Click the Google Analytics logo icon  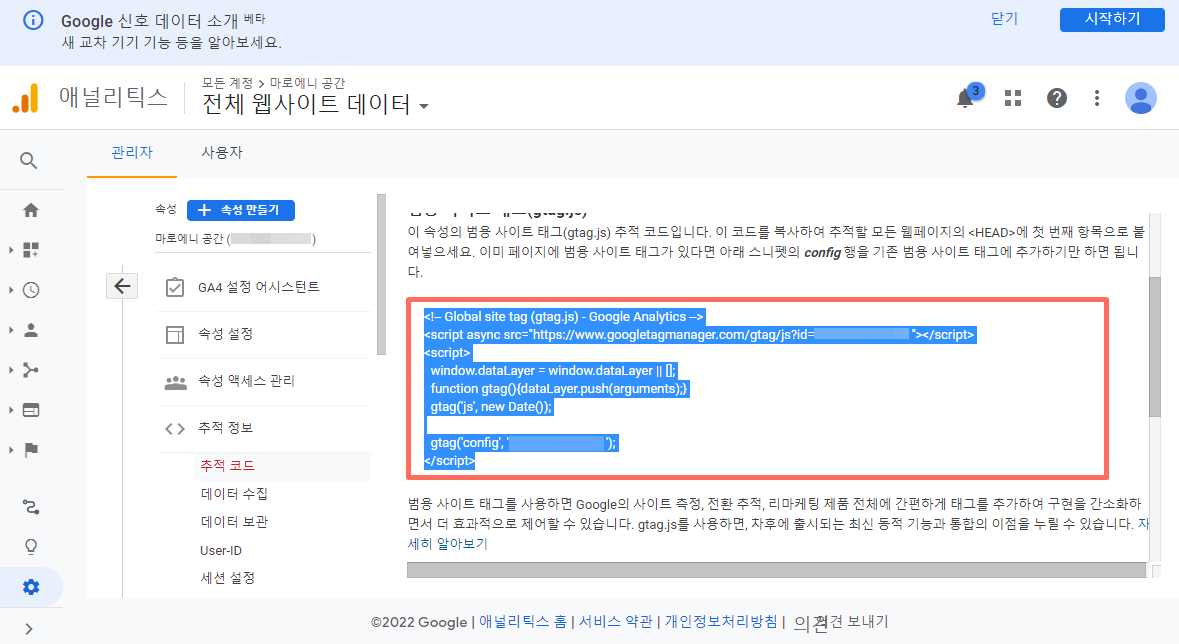(x=26, y=99)
